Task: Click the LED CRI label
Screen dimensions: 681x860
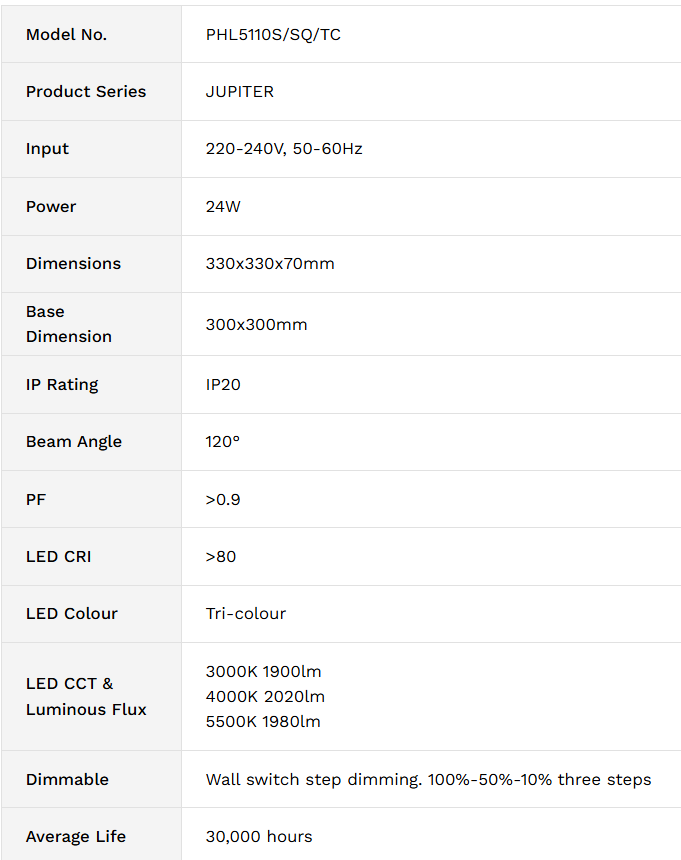Action: click(x=59, y=557)
